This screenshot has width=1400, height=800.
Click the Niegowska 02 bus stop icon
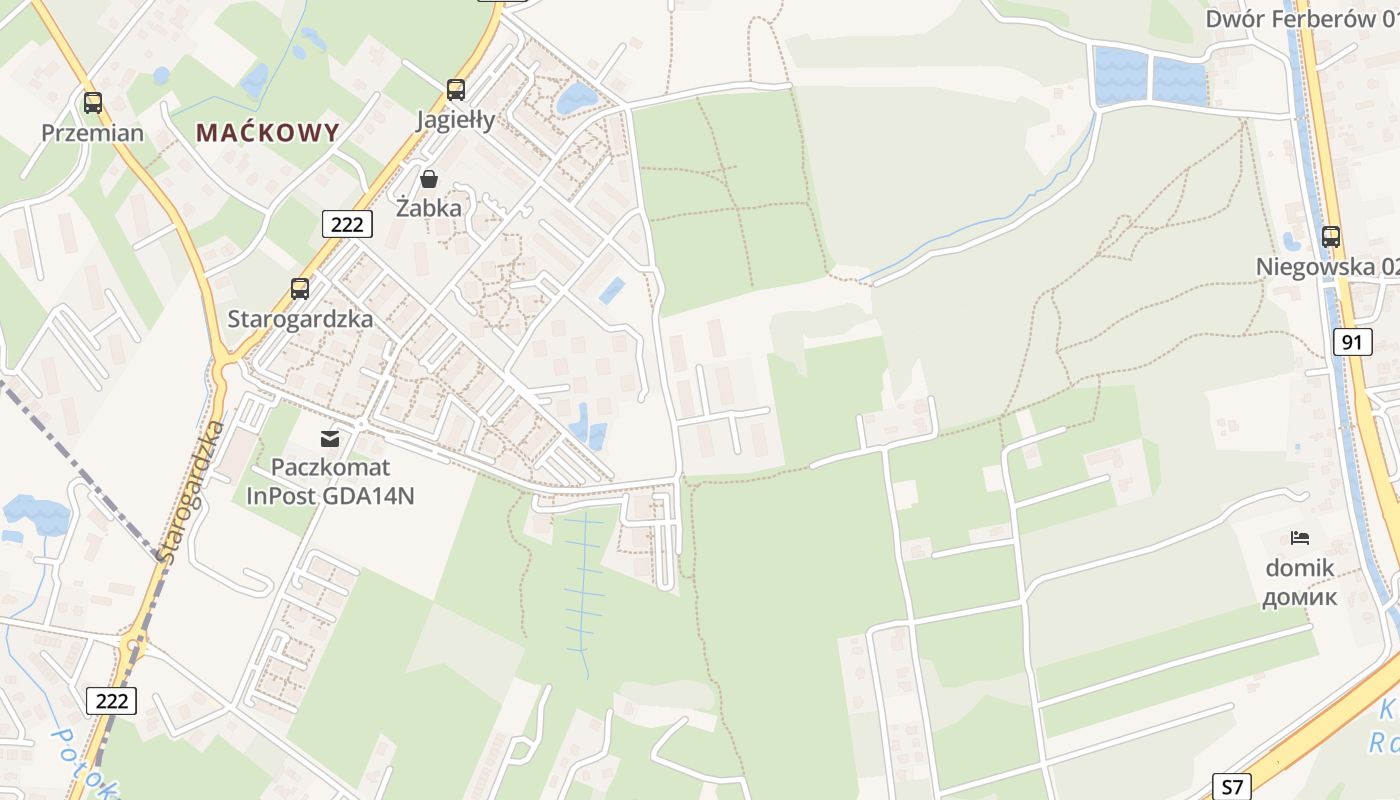(1331, 237)
